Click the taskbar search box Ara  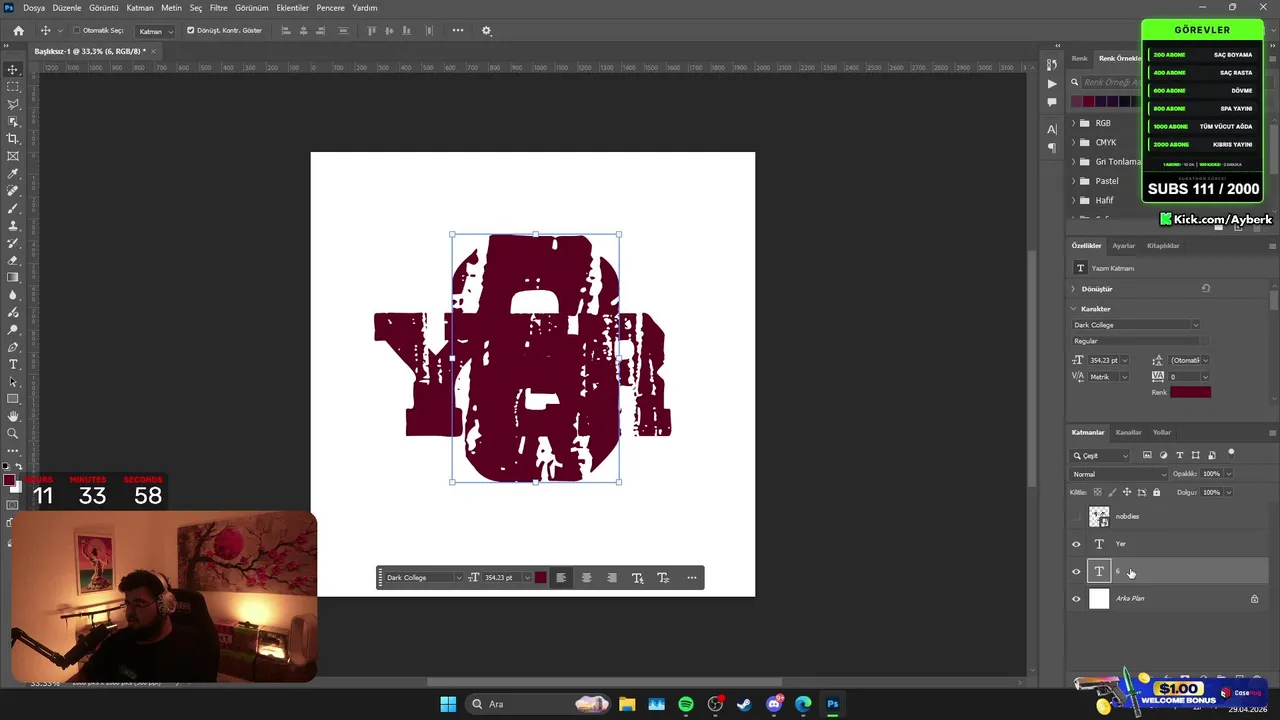point(540,704)
